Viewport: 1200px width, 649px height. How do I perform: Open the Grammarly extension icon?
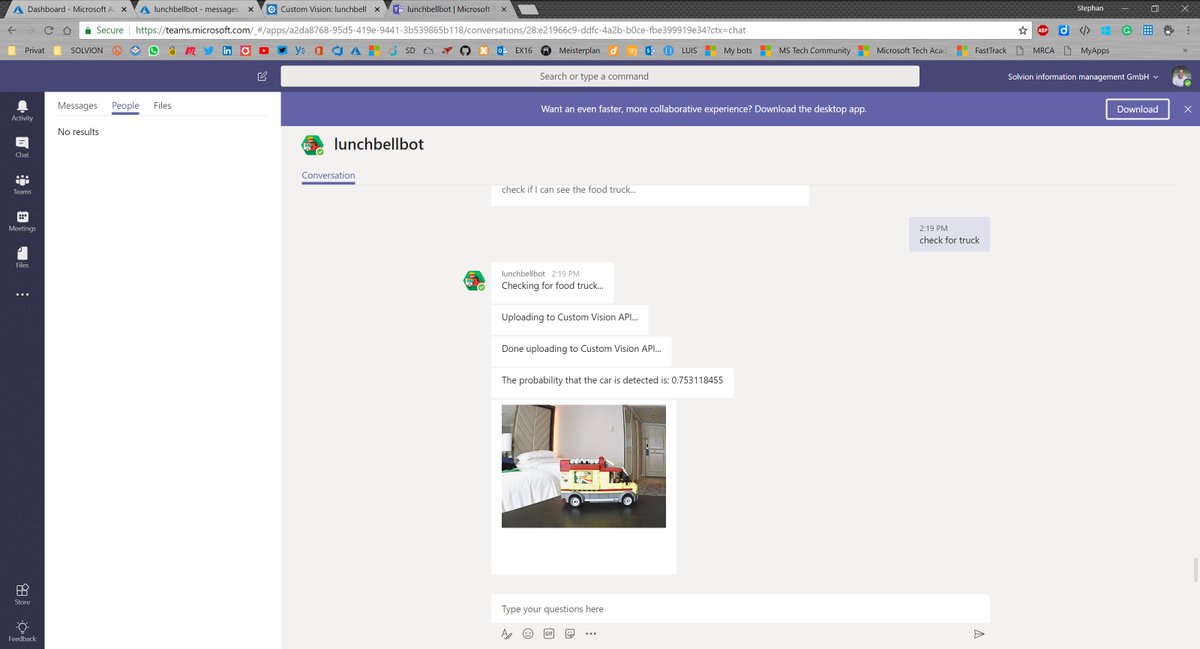[x=1127, y=30]
